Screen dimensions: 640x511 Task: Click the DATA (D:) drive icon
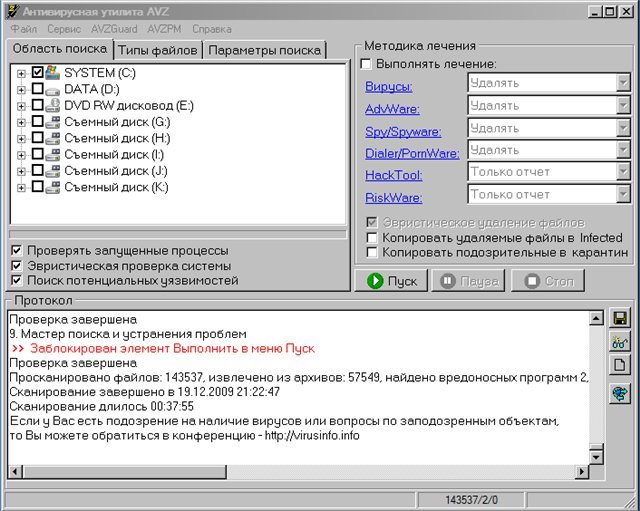click(x=53, y=89)
